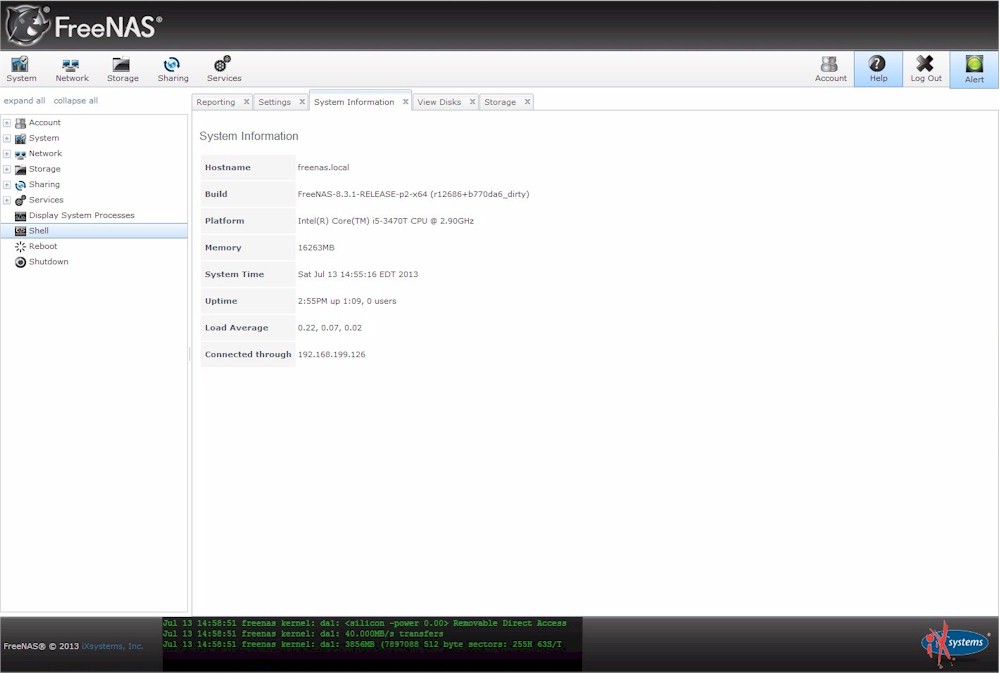
Task: Check the green Alert indicator
Action: click(974, 70)
